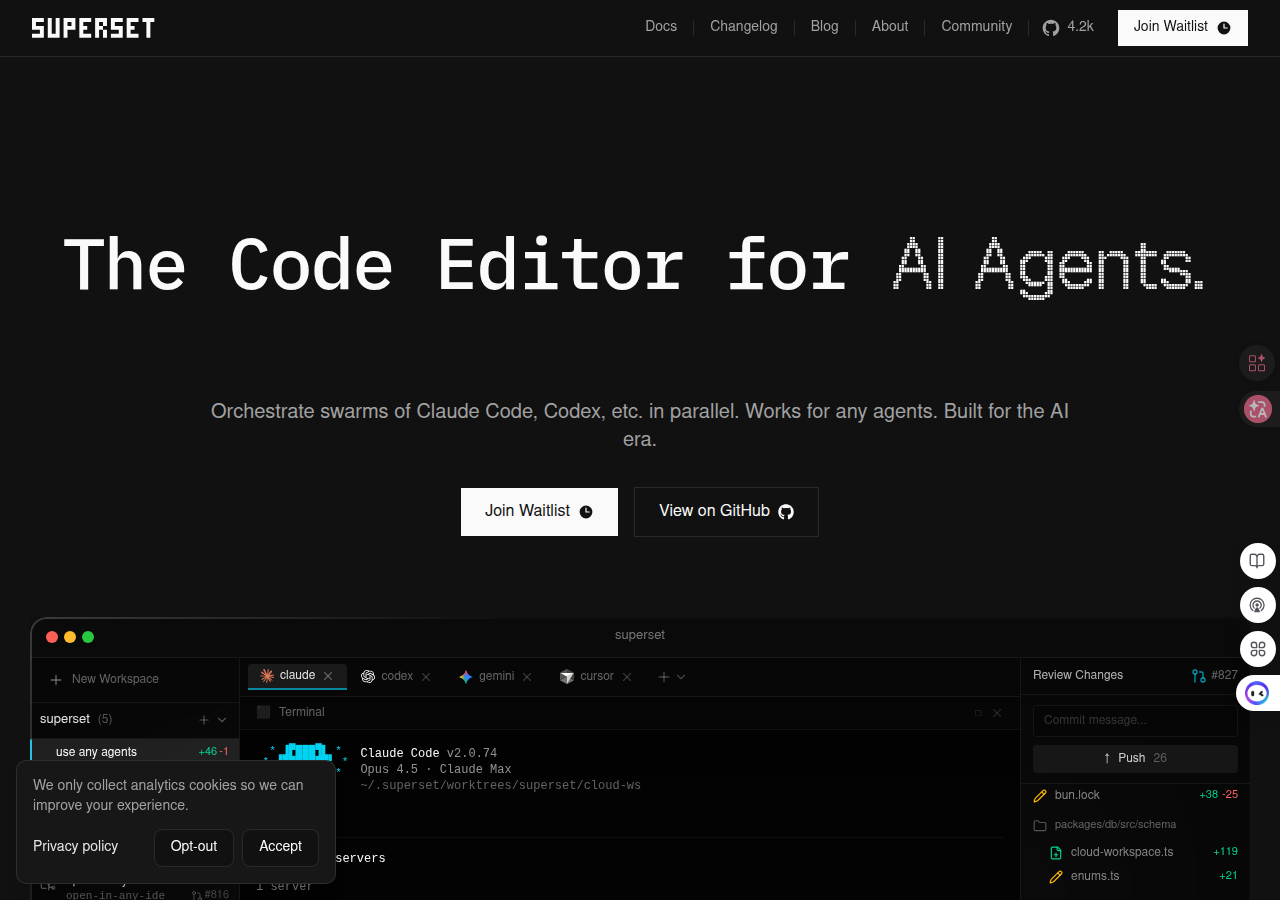1280x900 pixels.
Task: Click the pencil icon next to bun.lock
Action: [1040, 796]
